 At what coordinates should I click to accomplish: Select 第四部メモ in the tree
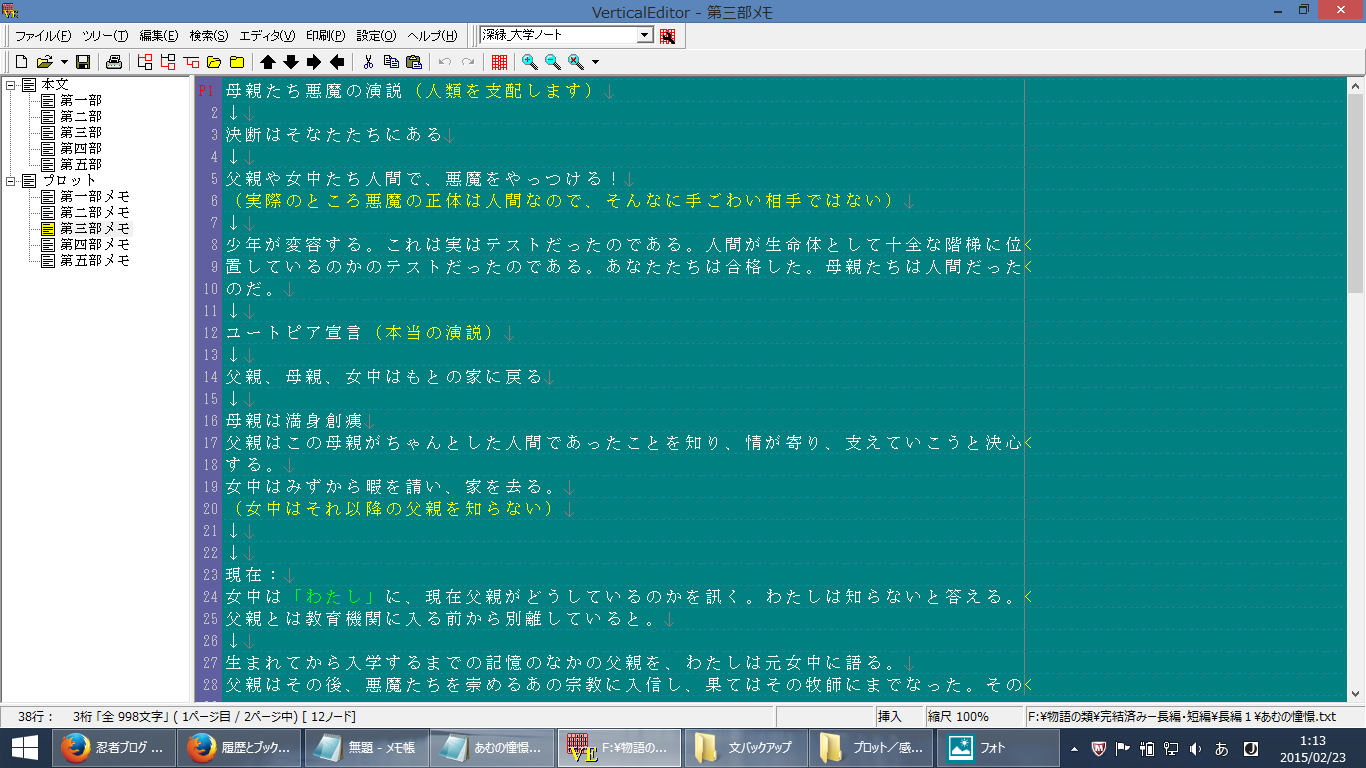[94, 244]
